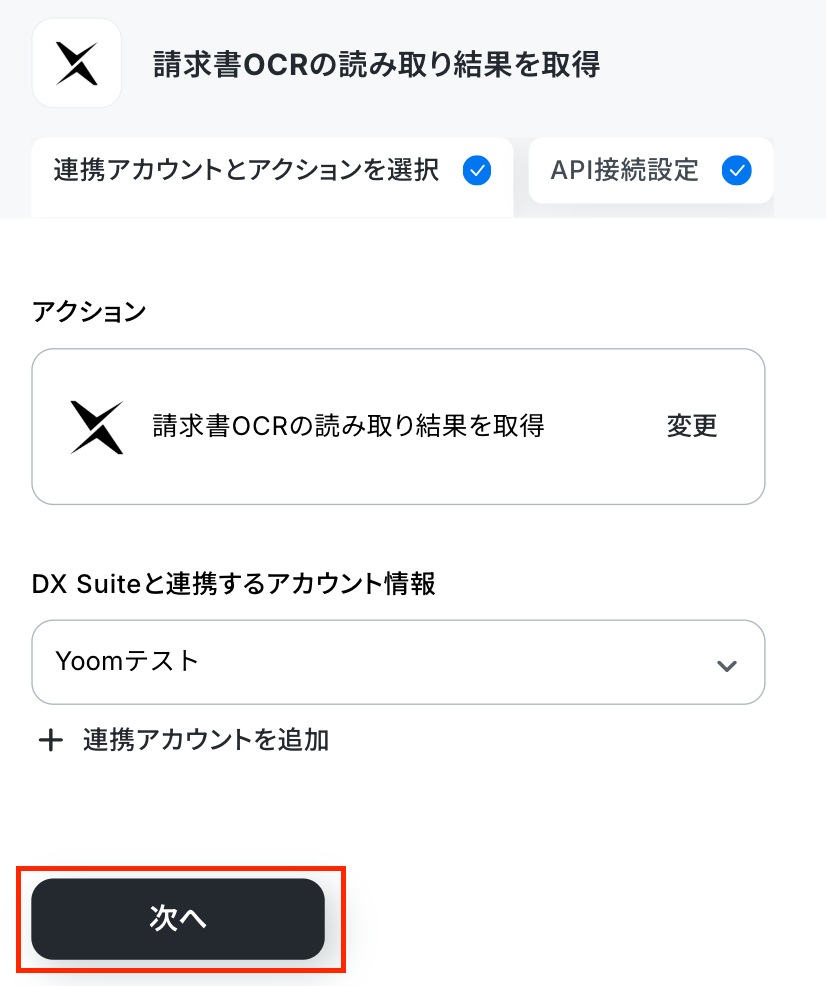Click the chevron arrow in account selector
This screenshot has width=826, height=986.
click(x=727, y=666)
